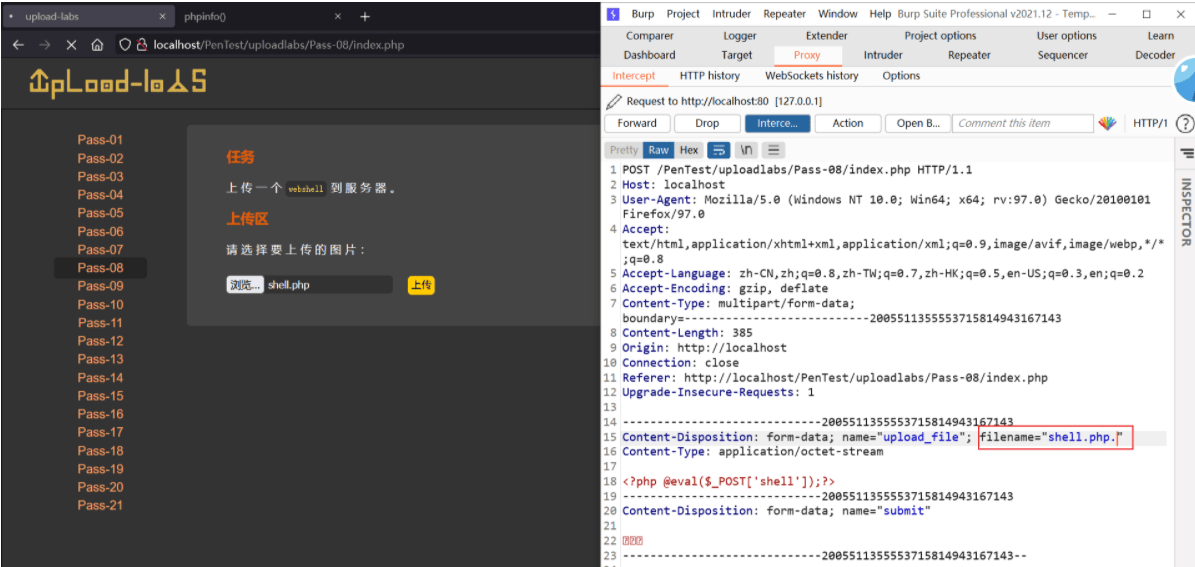
Task: Open the Burp menu
Action: (x=642, y=14)
